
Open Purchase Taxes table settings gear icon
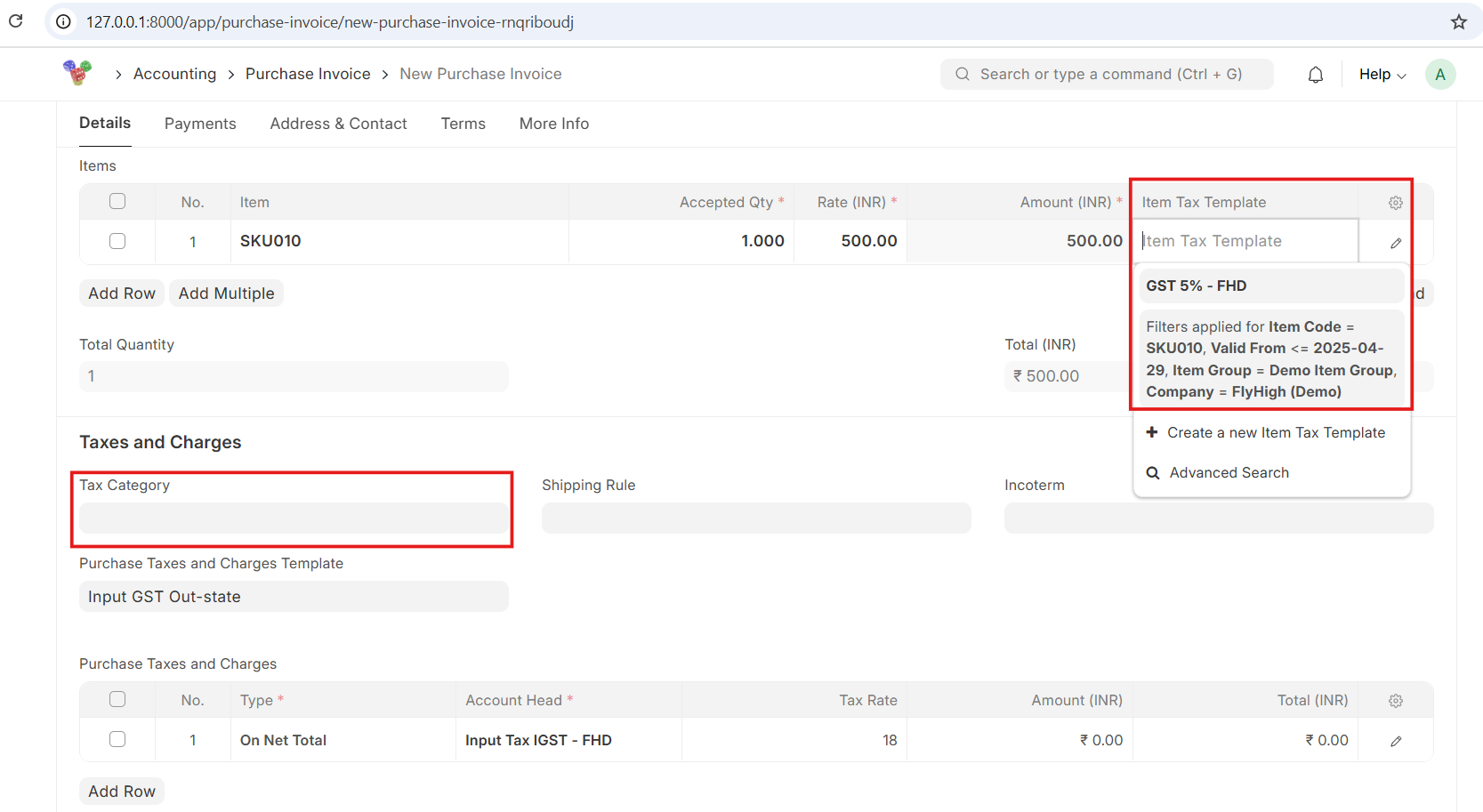tap(1396, 701)
